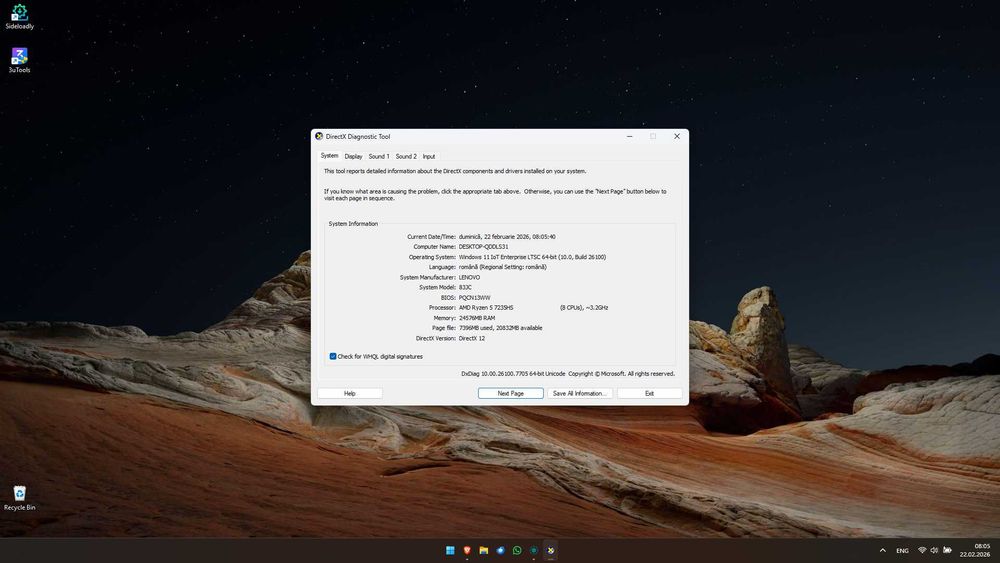Click the 24576MB RAM memory value
Image resolution: width=1000 pixels, height=563 pixels.
(x=477, y=318)
